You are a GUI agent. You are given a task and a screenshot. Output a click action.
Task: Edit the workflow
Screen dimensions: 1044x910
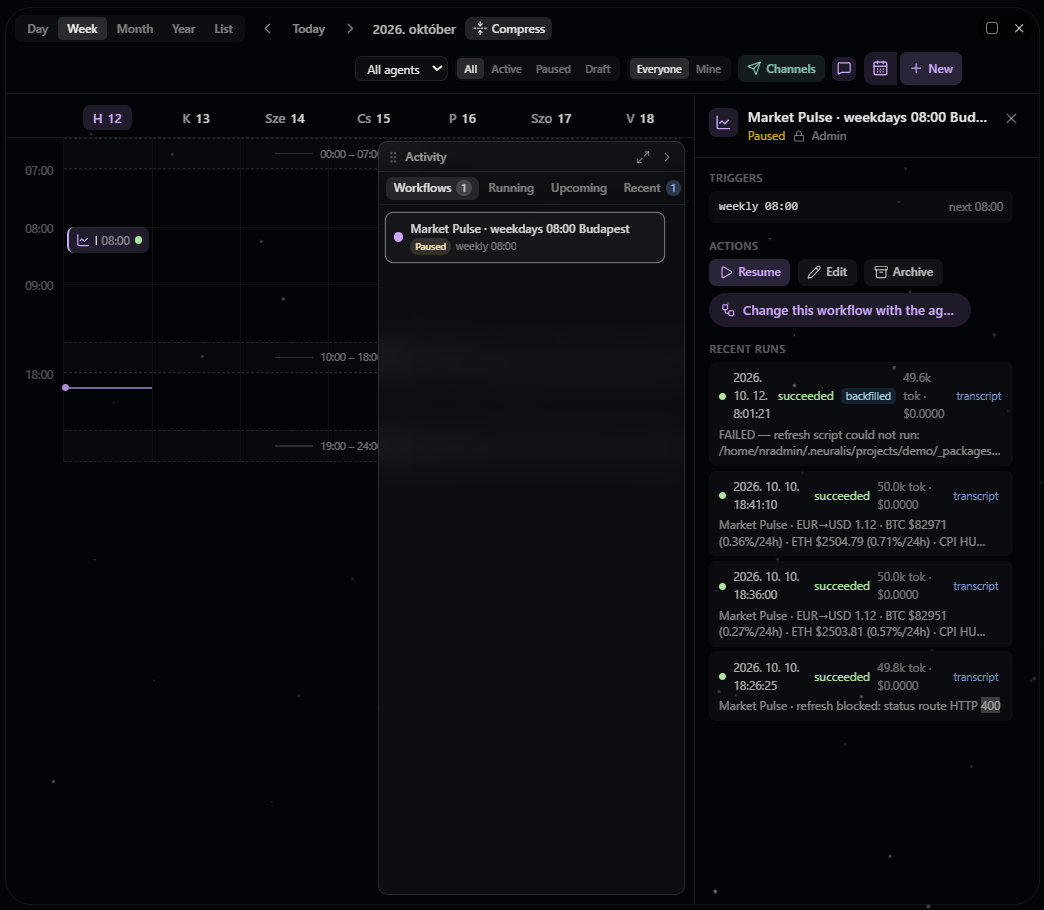click(x=827, y=272)
